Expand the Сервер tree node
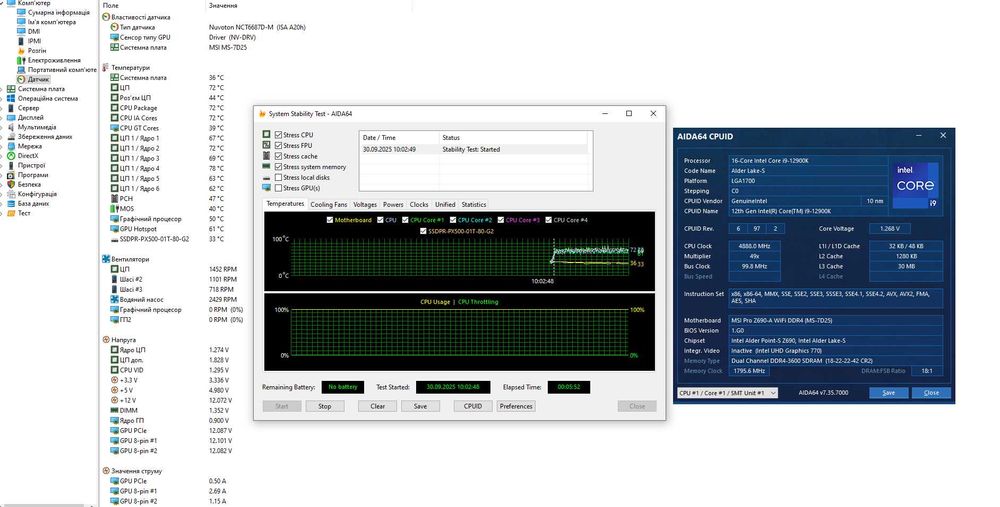The height and width of the screenshot is (507, 1000). tap(2, 108)
